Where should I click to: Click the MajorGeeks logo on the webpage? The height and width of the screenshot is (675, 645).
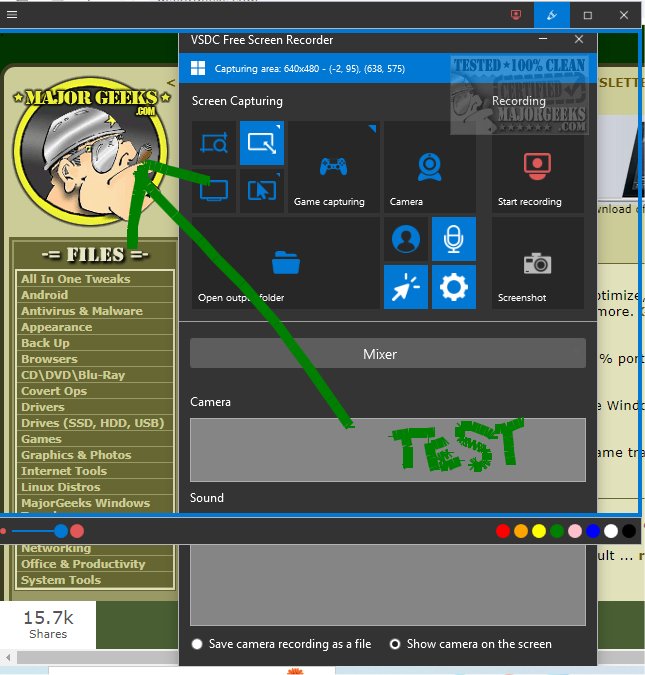(91, 152)
